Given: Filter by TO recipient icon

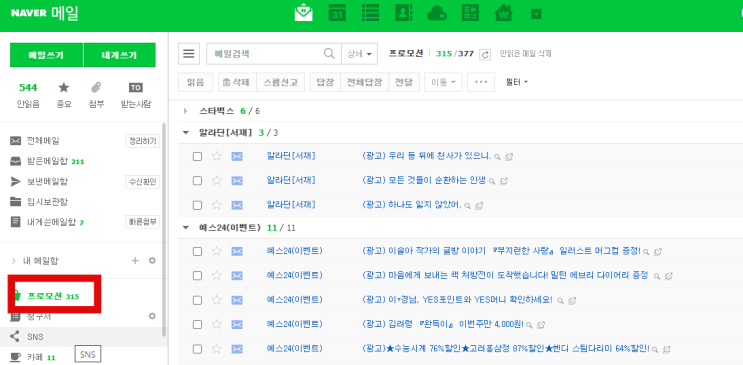Looking at the screenshot, I should pyautogui.click(x=136, y=88).
